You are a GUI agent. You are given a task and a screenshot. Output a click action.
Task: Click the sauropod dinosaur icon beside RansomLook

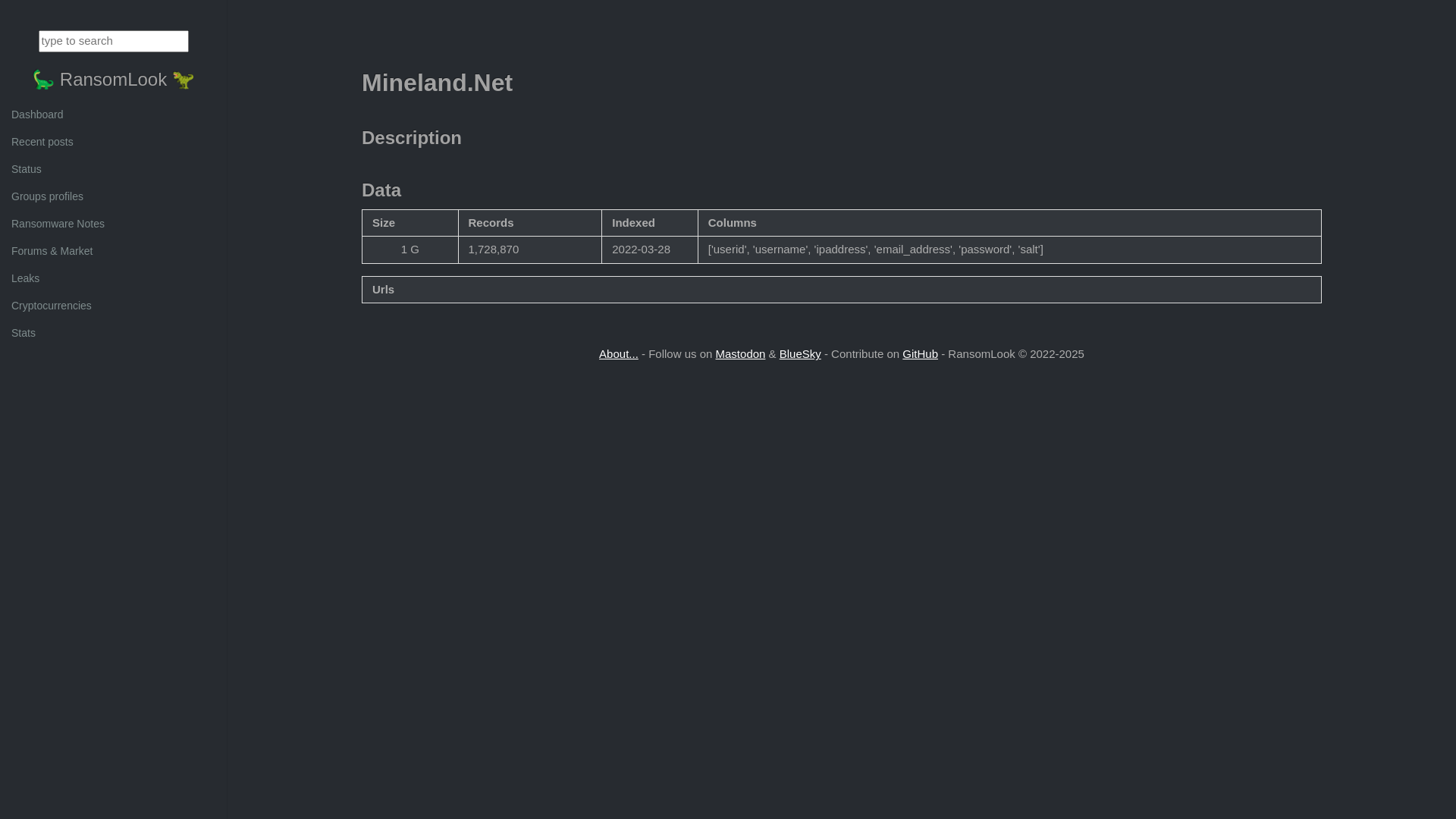43,80
